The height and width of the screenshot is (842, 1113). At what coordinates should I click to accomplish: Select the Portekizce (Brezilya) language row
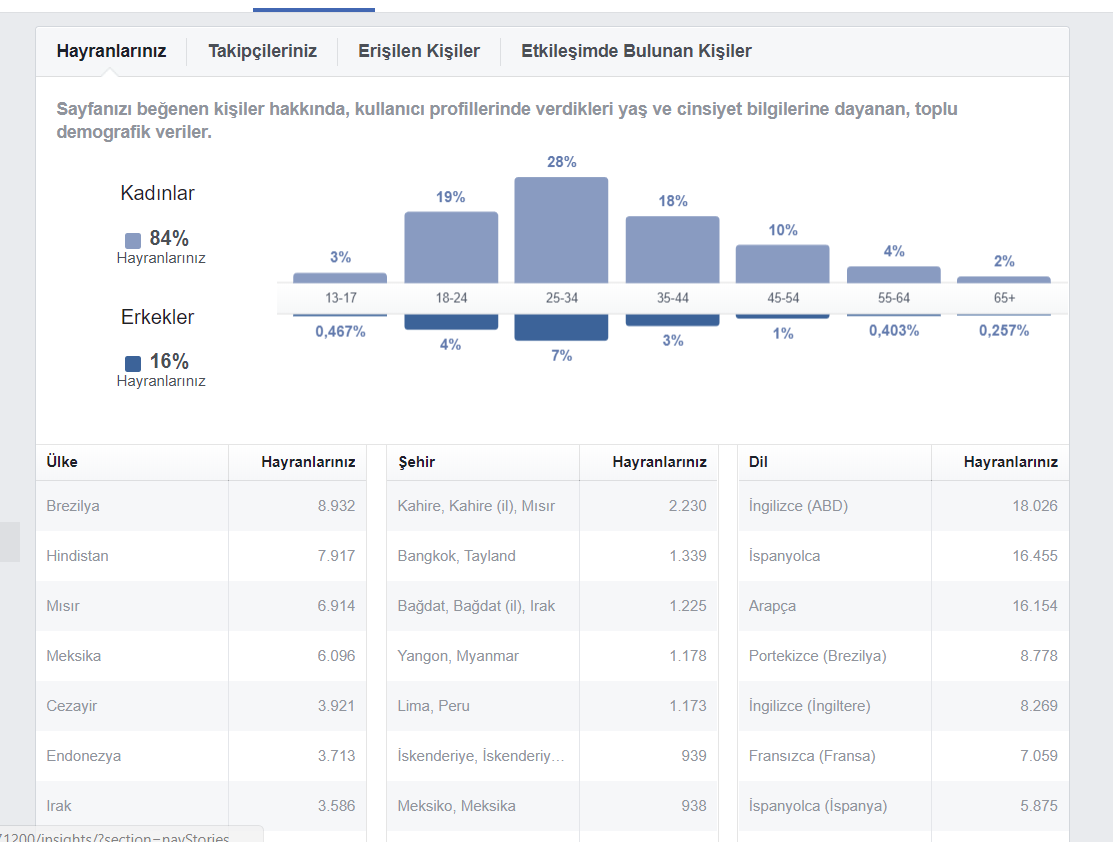click(904, 656)
